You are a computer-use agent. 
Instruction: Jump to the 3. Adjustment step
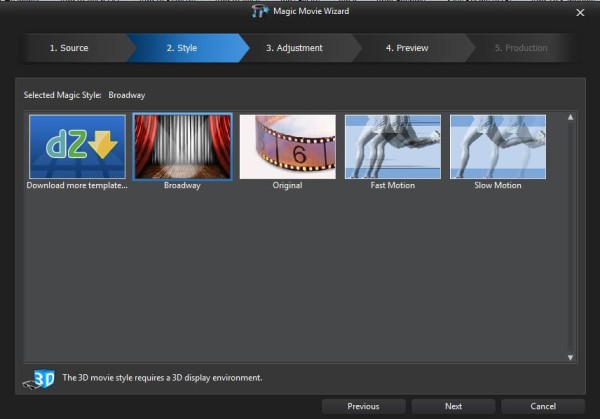click(294, 48)
